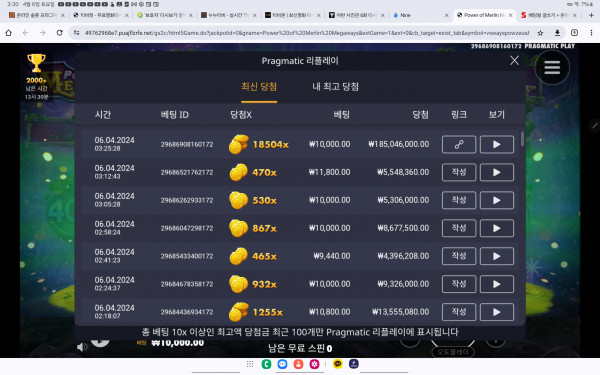Copy link for the 18504x win

(459, 144)
